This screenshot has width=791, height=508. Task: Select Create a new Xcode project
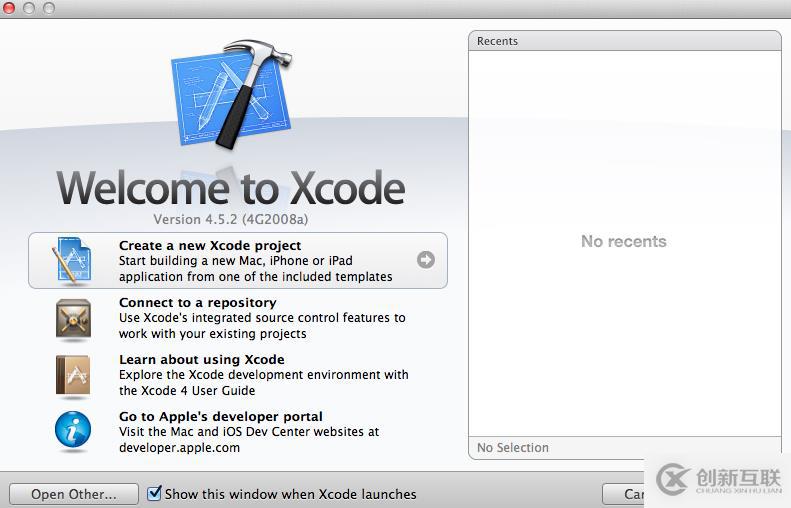(x=238, y=260)
